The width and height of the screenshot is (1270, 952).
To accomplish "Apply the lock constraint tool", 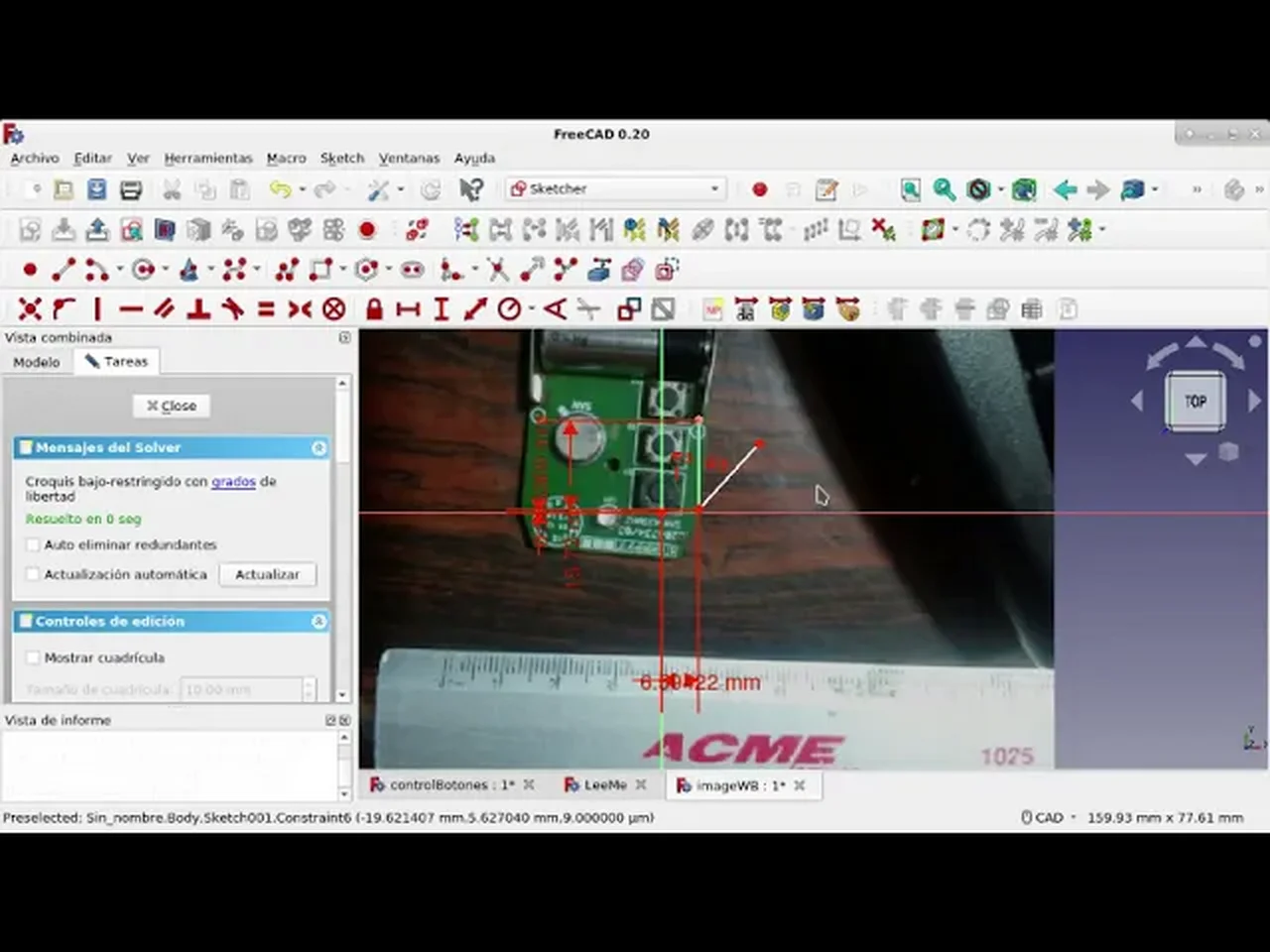I will point(374,309).
